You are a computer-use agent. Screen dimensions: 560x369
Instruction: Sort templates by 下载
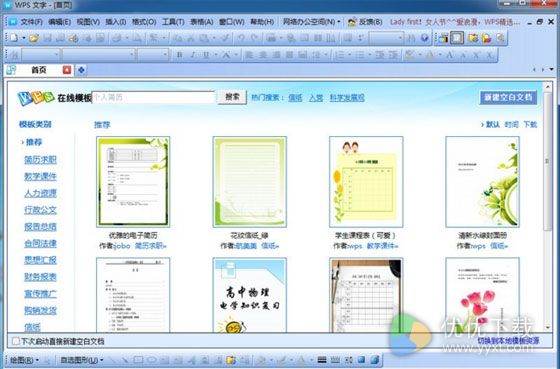pyautogui.click(x=530, y=124)
